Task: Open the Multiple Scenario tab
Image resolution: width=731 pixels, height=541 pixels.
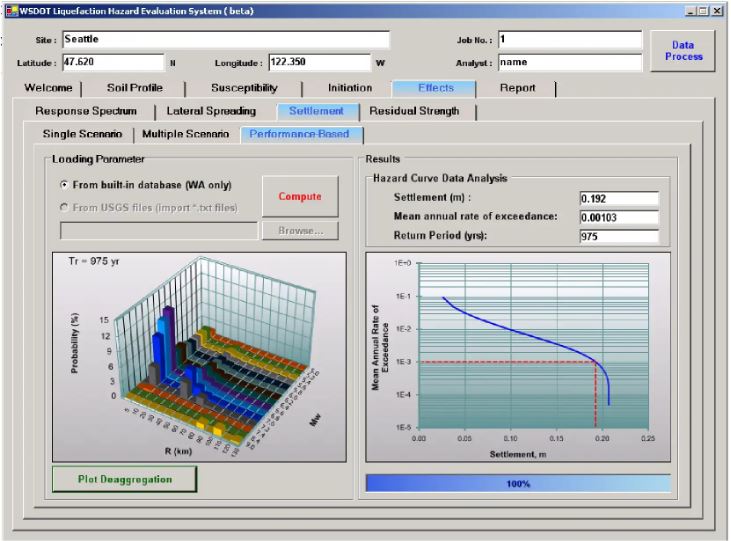Action: pos(185,133)
